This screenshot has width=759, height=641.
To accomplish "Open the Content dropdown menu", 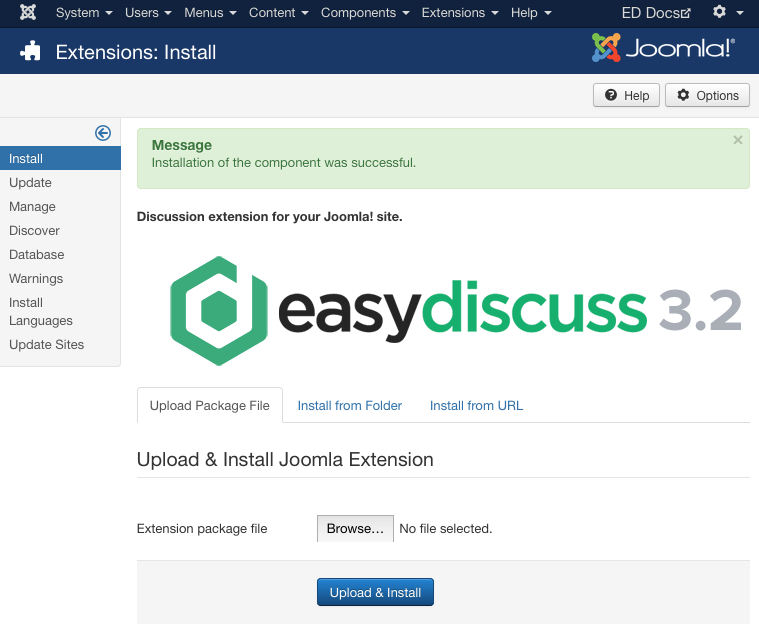I will 278,13.
